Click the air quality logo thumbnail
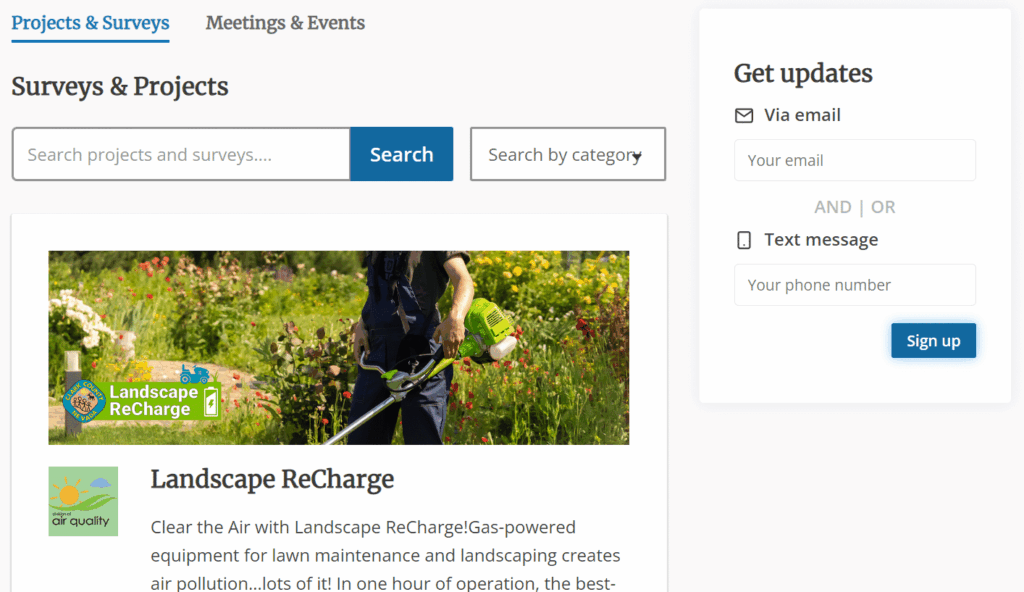Viewport: 1024px width, 592px height. (83, 501)
